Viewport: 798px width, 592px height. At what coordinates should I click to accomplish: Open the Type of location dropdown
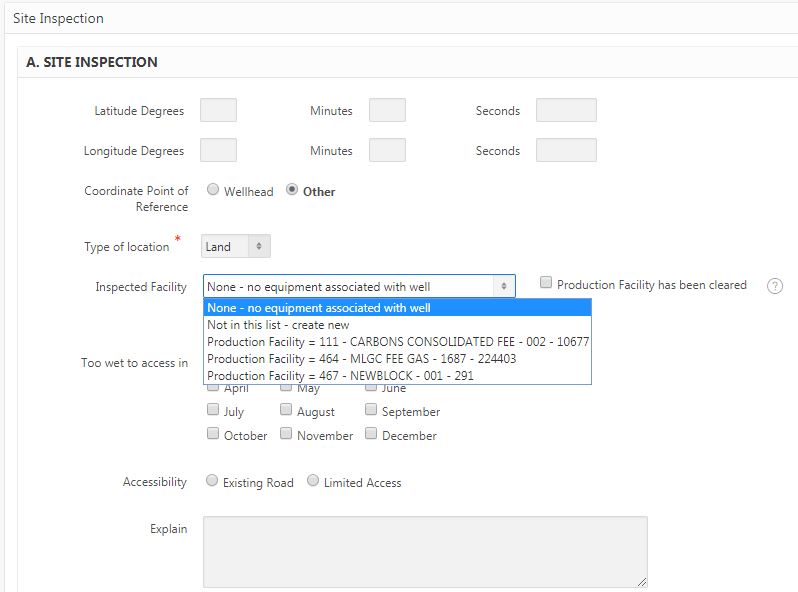point(236,246)
